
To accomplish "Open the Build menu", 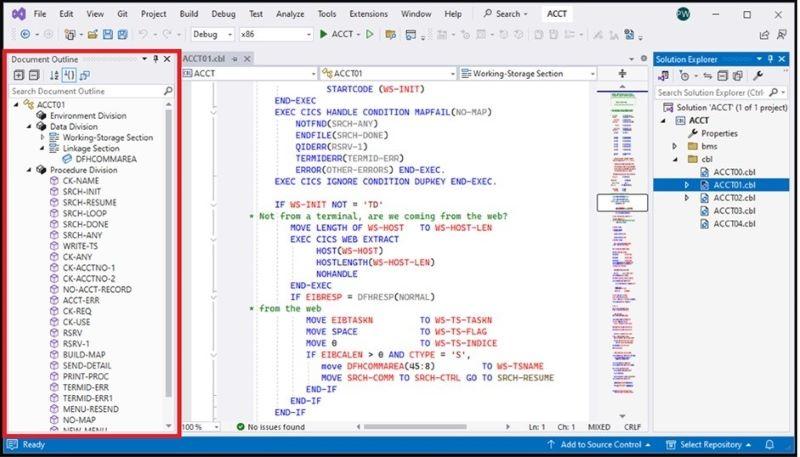I will (189, 14).
